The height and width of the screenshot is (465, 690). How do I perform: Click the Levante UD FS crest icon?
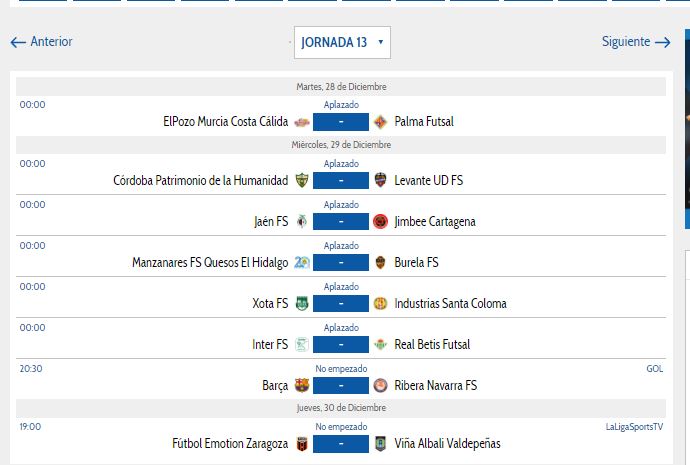point(380,181)
